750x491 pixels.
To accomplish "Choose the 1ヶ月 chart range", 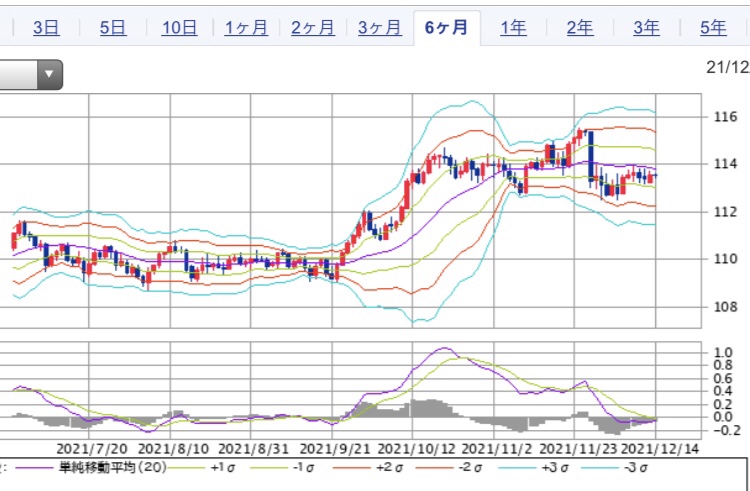I will (246, 28).
